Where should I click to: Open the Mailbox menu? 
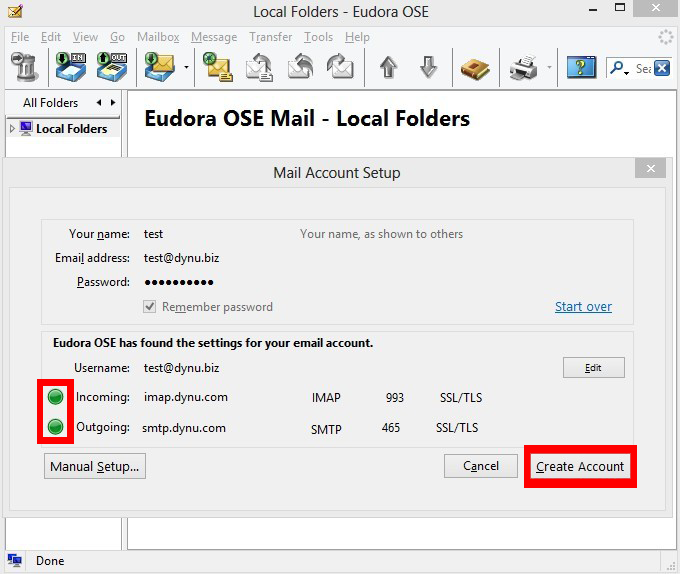tap(158, 37)
